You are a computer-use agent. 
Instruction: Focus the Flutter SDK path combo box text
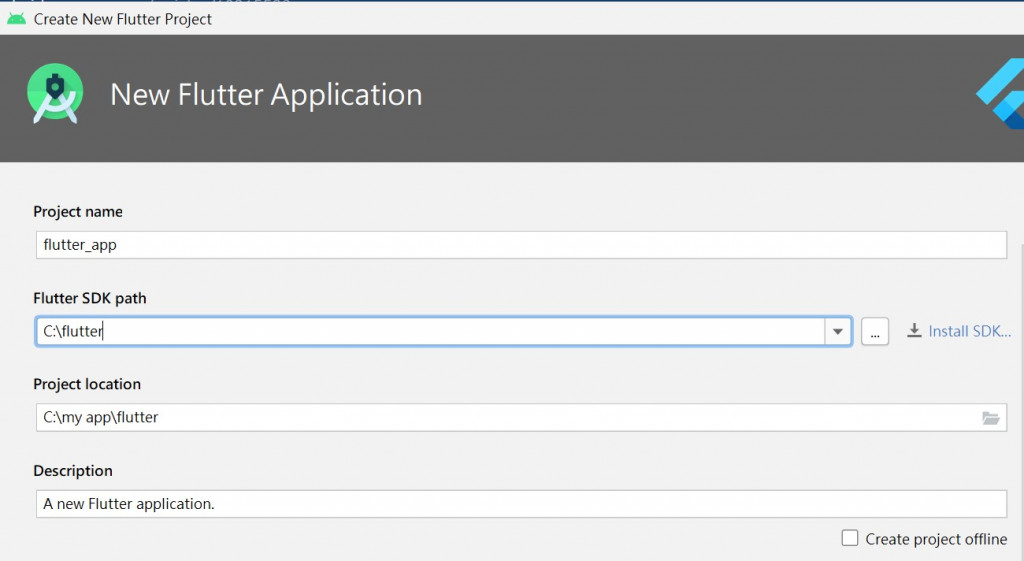click(x=431, y=332)
